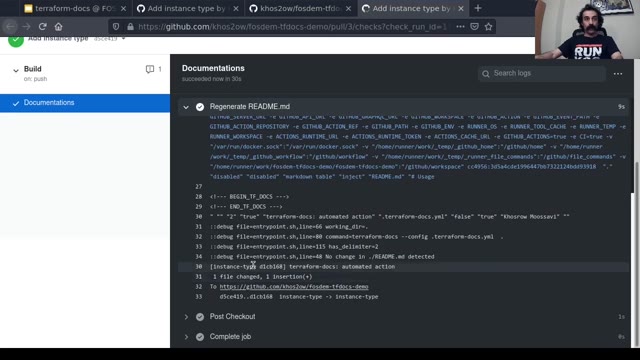The height and width of the screenshot is (360, 640).
Task: Reload the current page
Action: pos(42,27)
